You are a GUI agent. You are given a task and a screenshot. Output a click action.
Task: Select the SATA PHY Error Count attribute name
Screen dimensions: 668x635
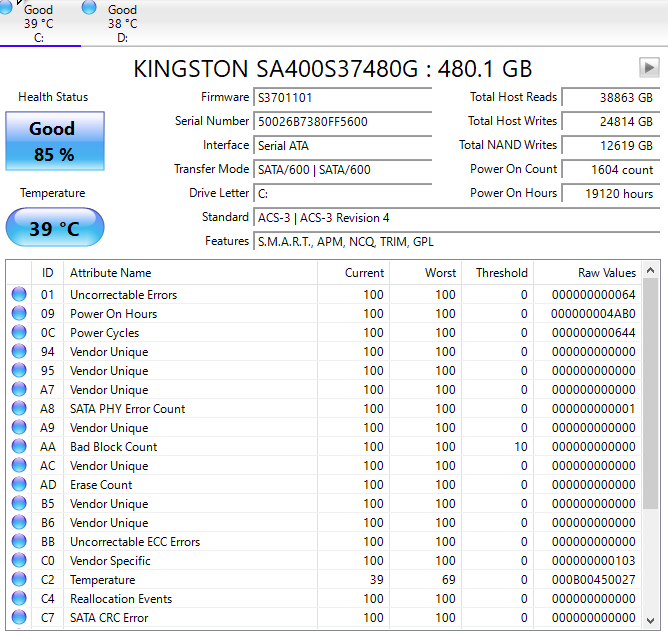127,409
